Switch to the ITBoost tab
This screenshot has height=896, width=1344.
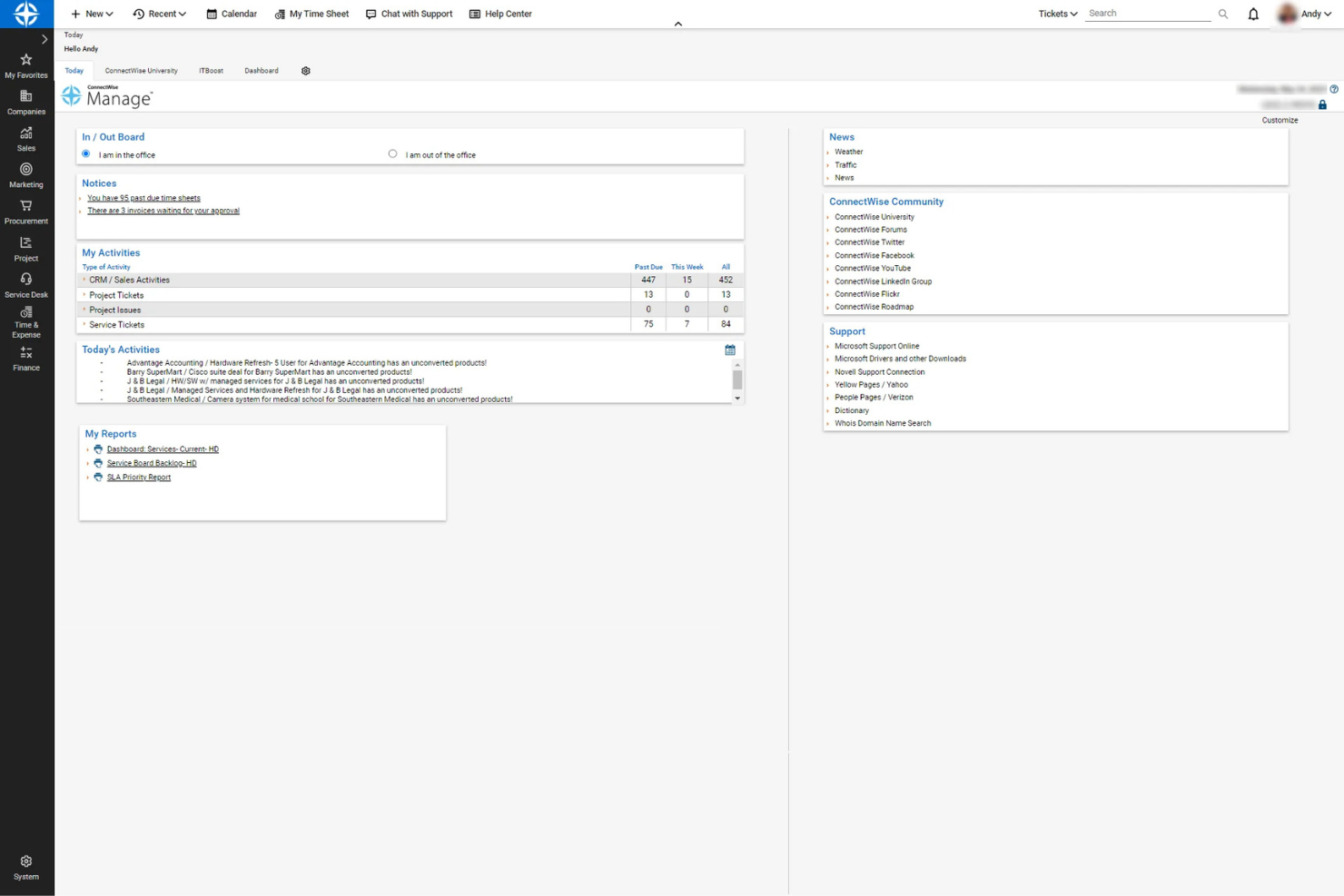tap(210, 70)
